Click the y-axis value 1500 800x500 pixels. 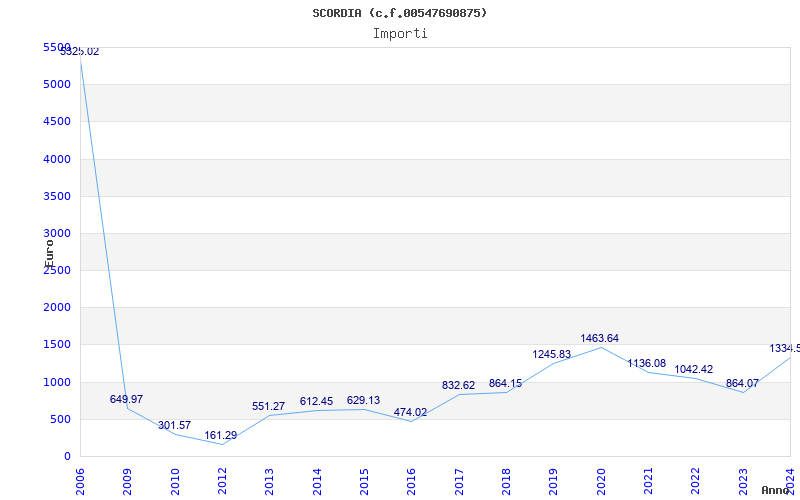57,345
